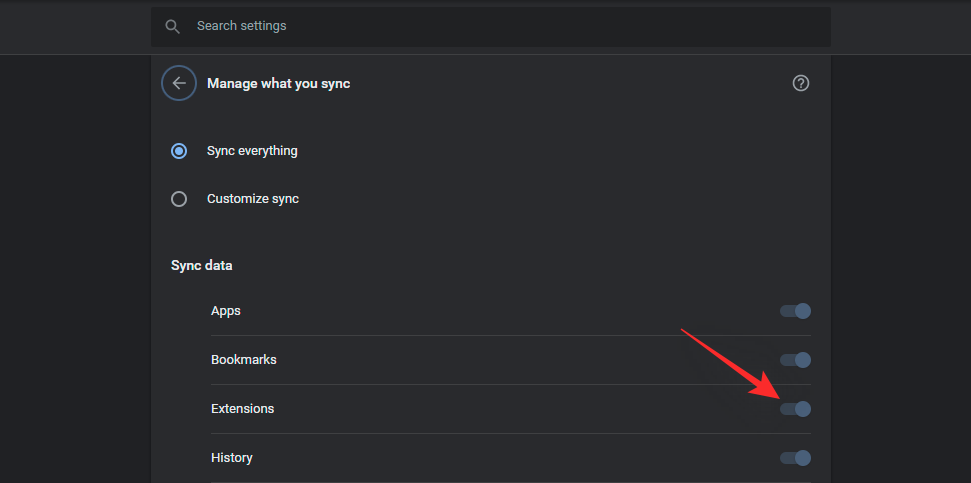
Task: Choose the Customize sync radio button
Action: [x=179, y=199]
